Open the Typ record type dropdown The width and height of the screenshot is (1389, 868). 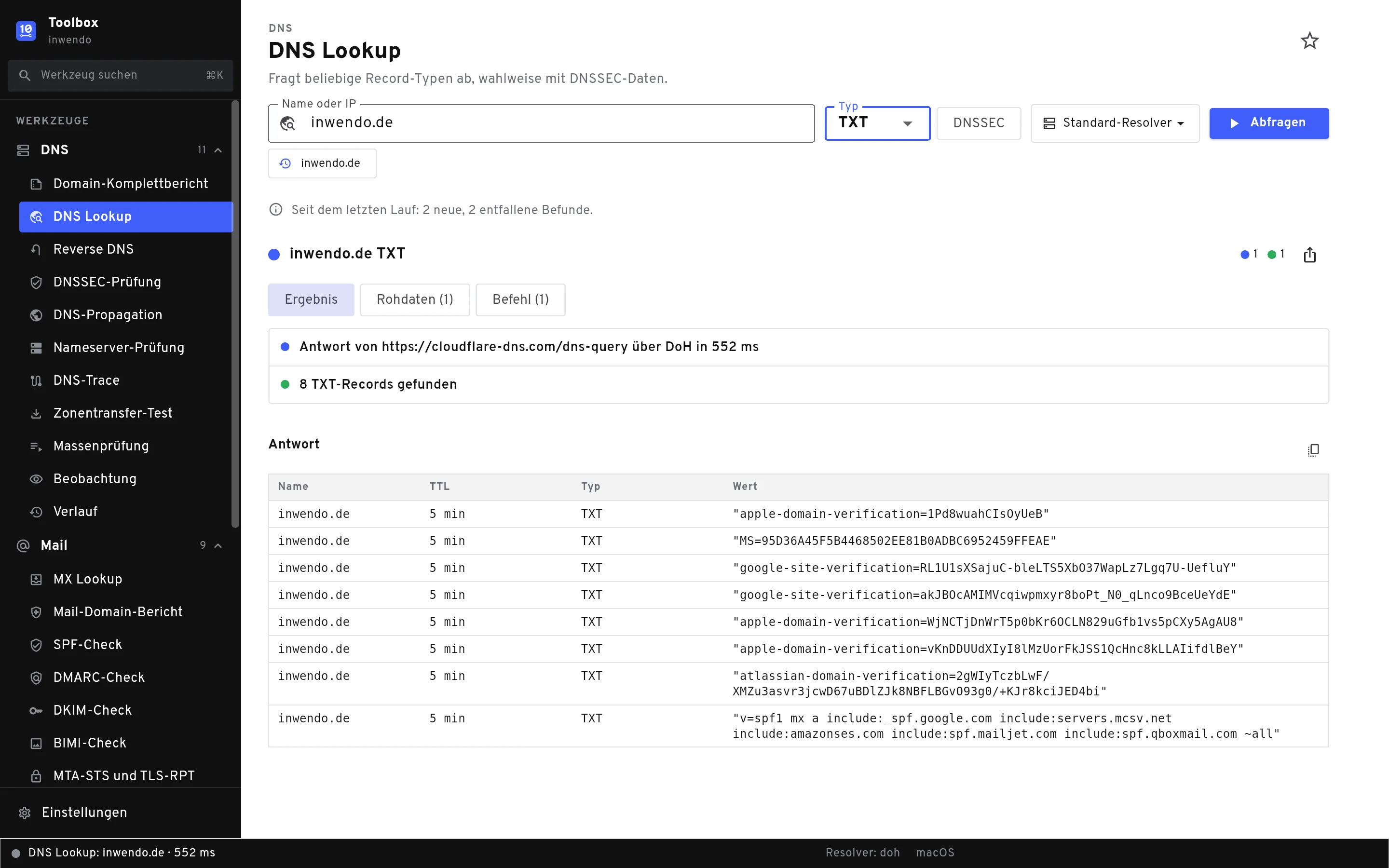coord(877,123)
